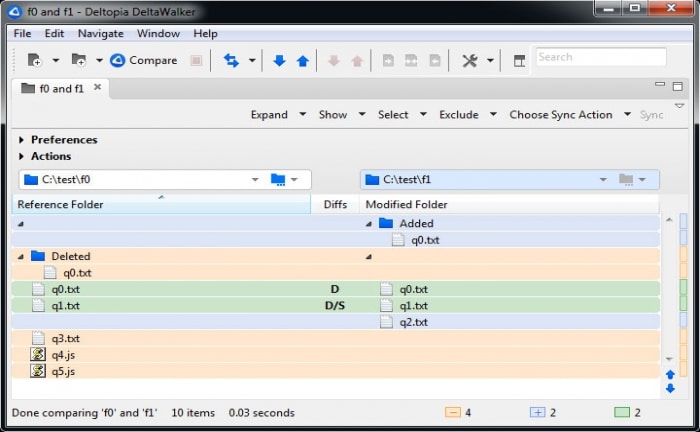Viewport: 700px width, 432px height.
Task: Click the Compare button in the toolbar
Action: click(143, 60)
